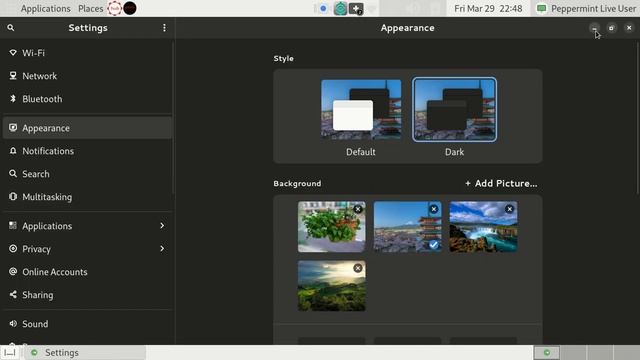Image resolution: width=640 pixels, height=360 pixels.
Task: Click the Sharing sidebar icon
Action: pos(13,294)
